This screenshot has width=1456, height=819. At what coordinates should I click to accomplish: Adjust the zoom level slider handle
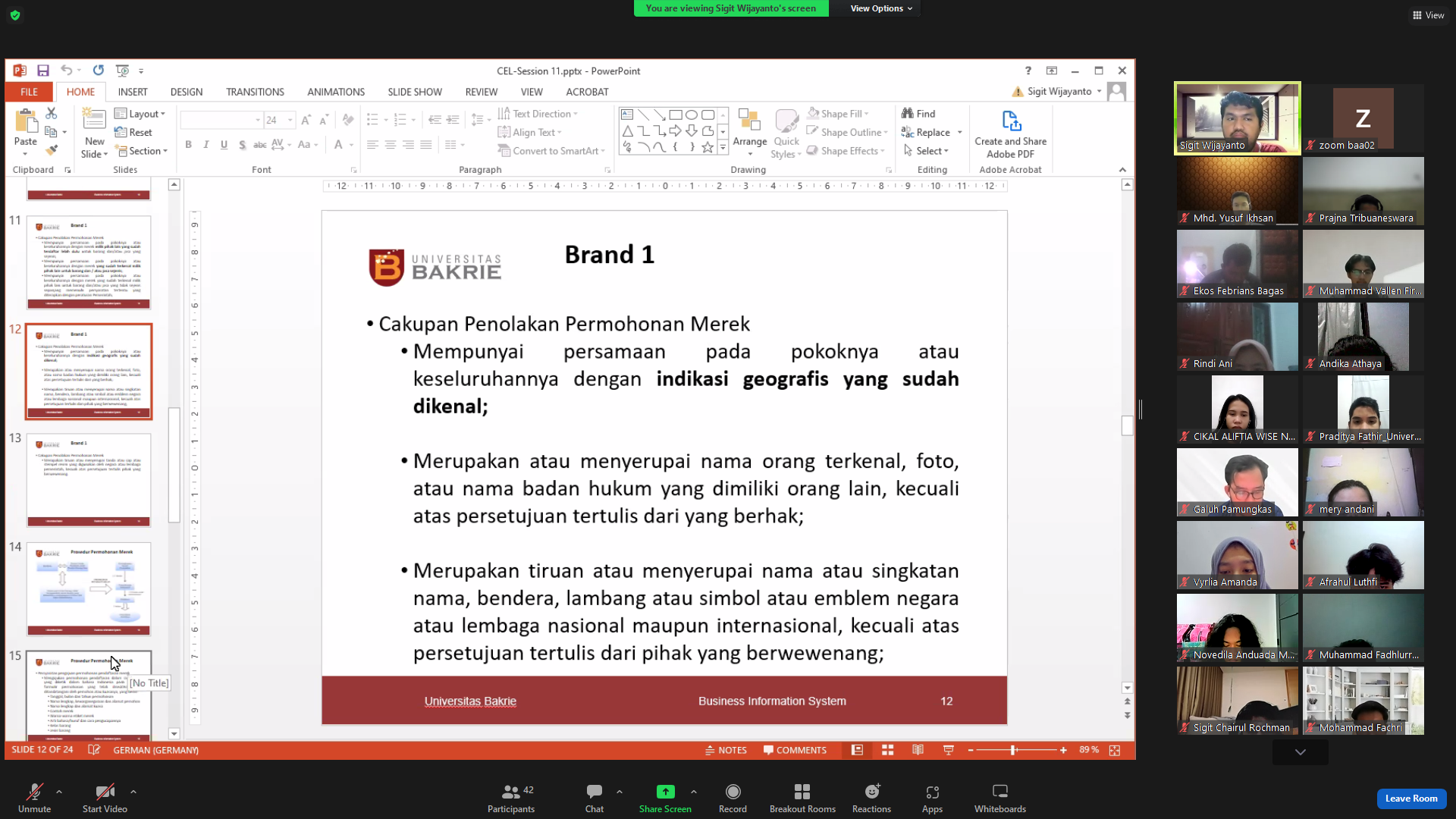point(1013,750)
